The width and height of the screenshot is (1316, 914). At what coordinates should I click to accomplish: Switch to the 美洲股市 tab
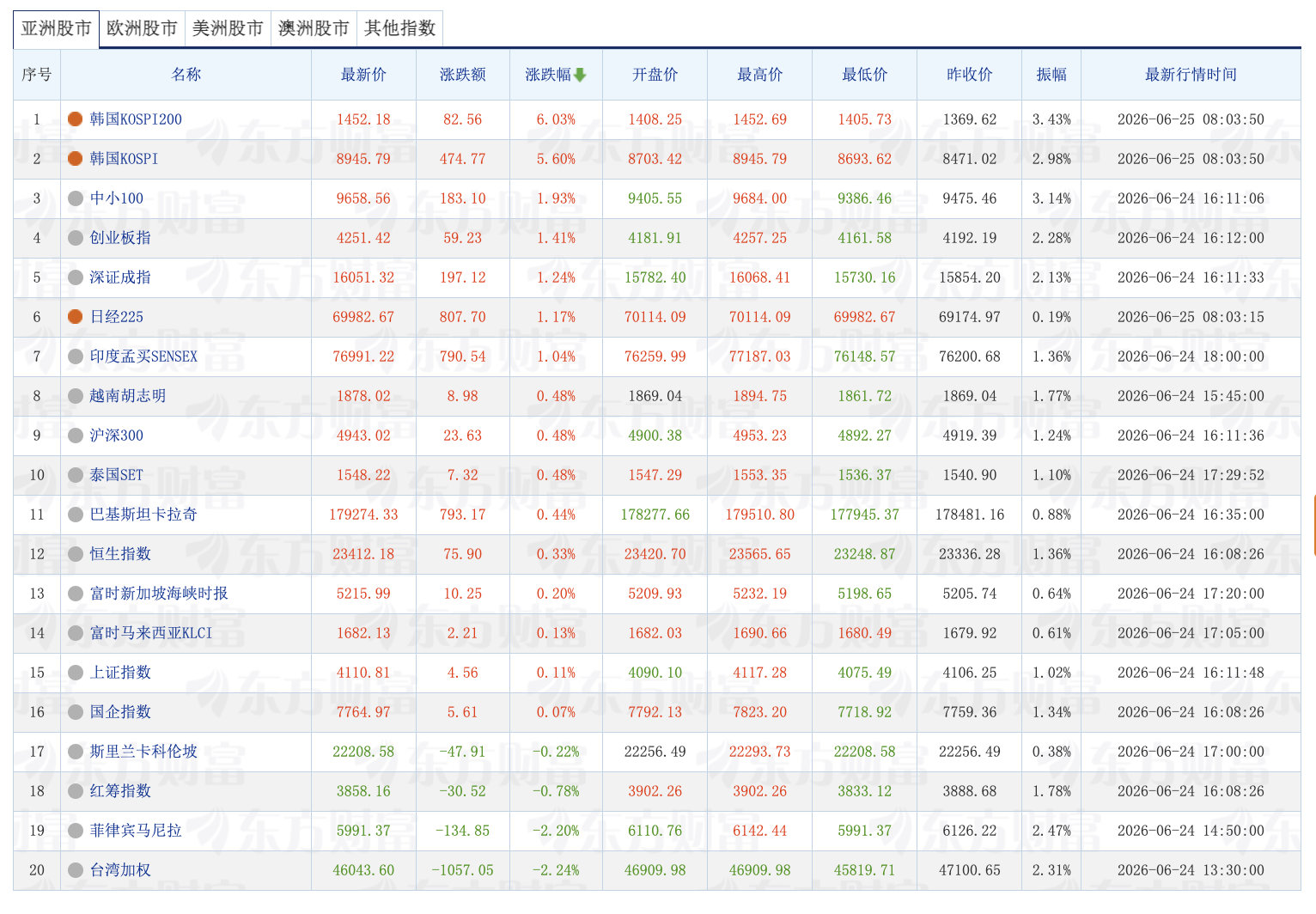(228, 28)
